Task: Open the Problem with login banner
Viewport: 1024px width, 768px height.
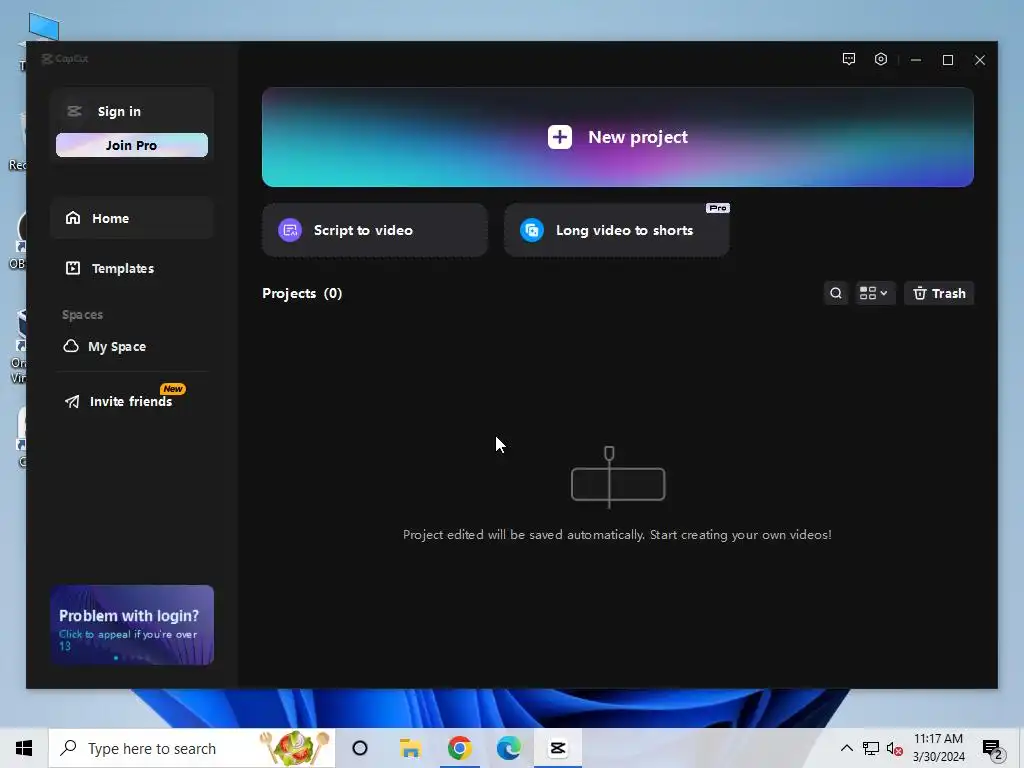Action: tap(131, 625)
